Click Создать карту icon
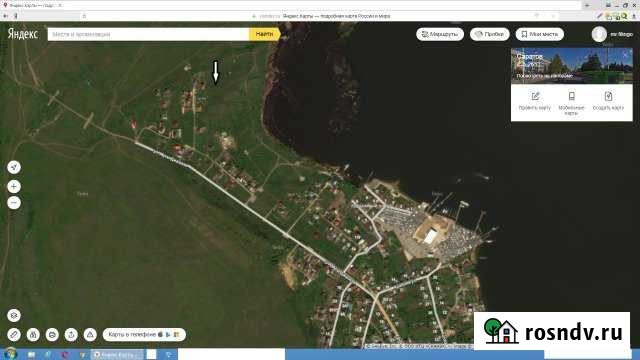This screenshot has height=360, width=640. tap(608, 96)
